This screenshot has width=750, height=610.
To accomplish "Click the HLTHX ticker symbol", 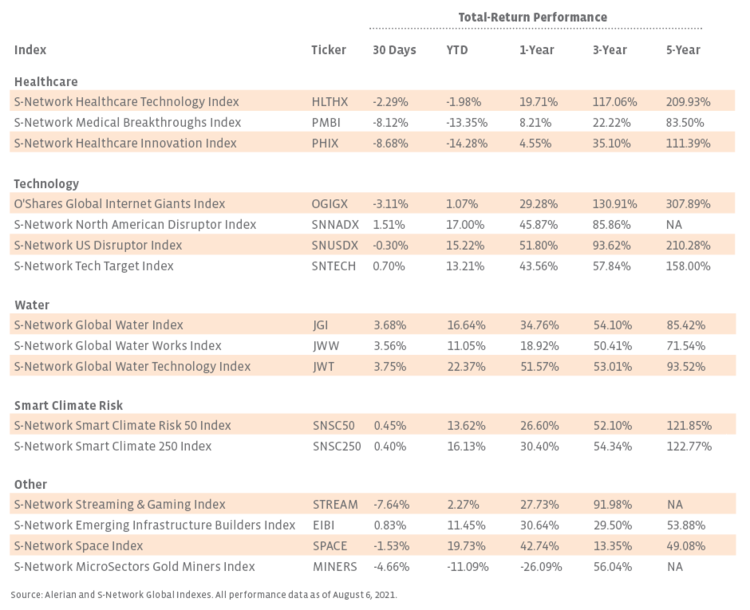I will click(331, 101).
